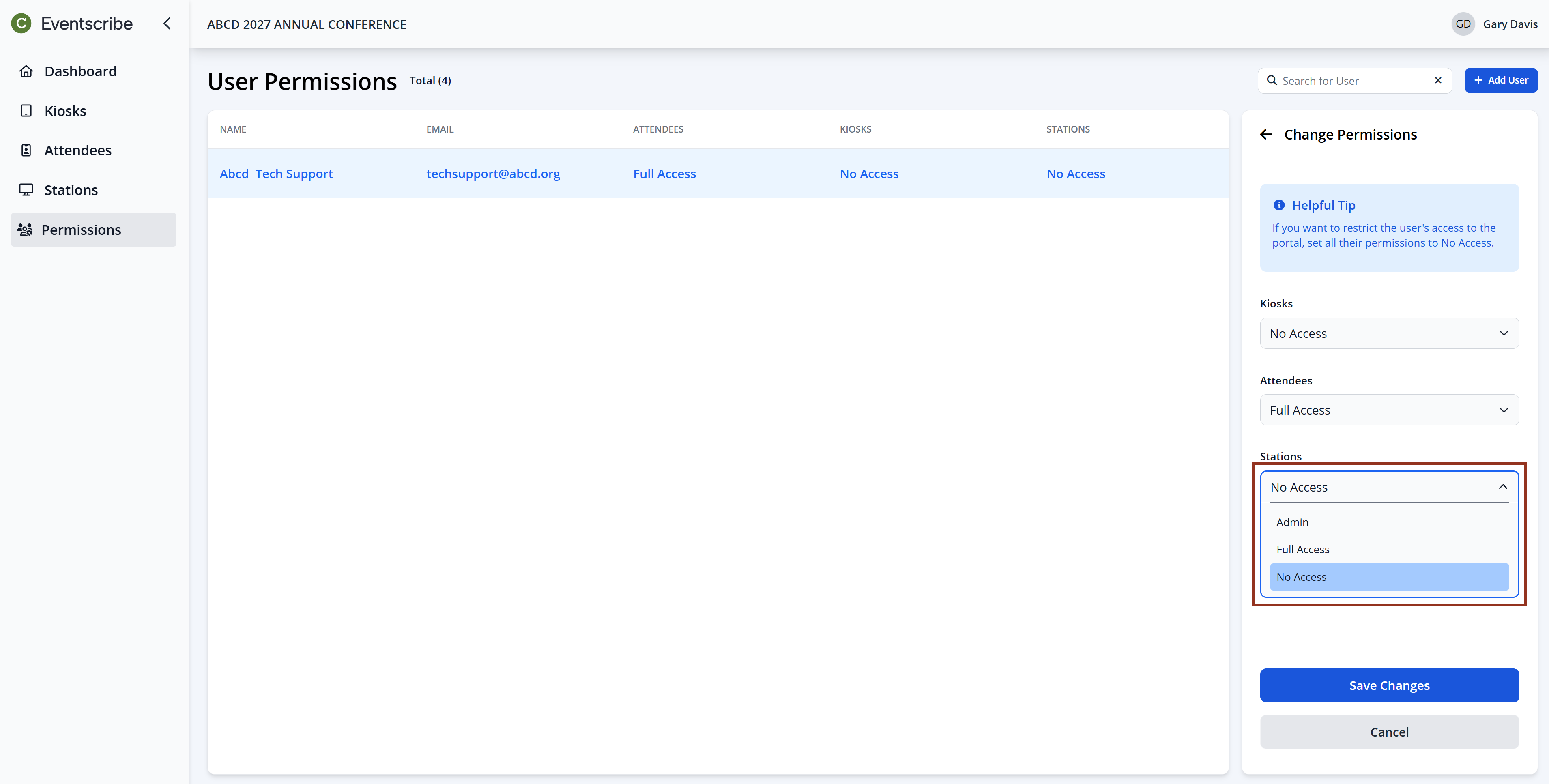This screenshot has height=784, width=1549.
Task: Click the Save Changes button
Action: pyautogui.click(x=1389, y=685)
